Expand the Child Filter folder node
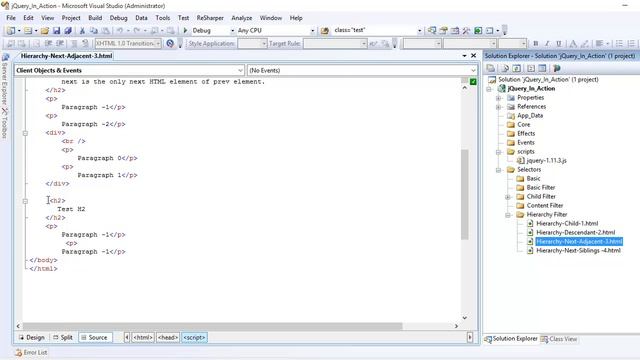Viewport: 640px width, 360px height. coord(508,197)
